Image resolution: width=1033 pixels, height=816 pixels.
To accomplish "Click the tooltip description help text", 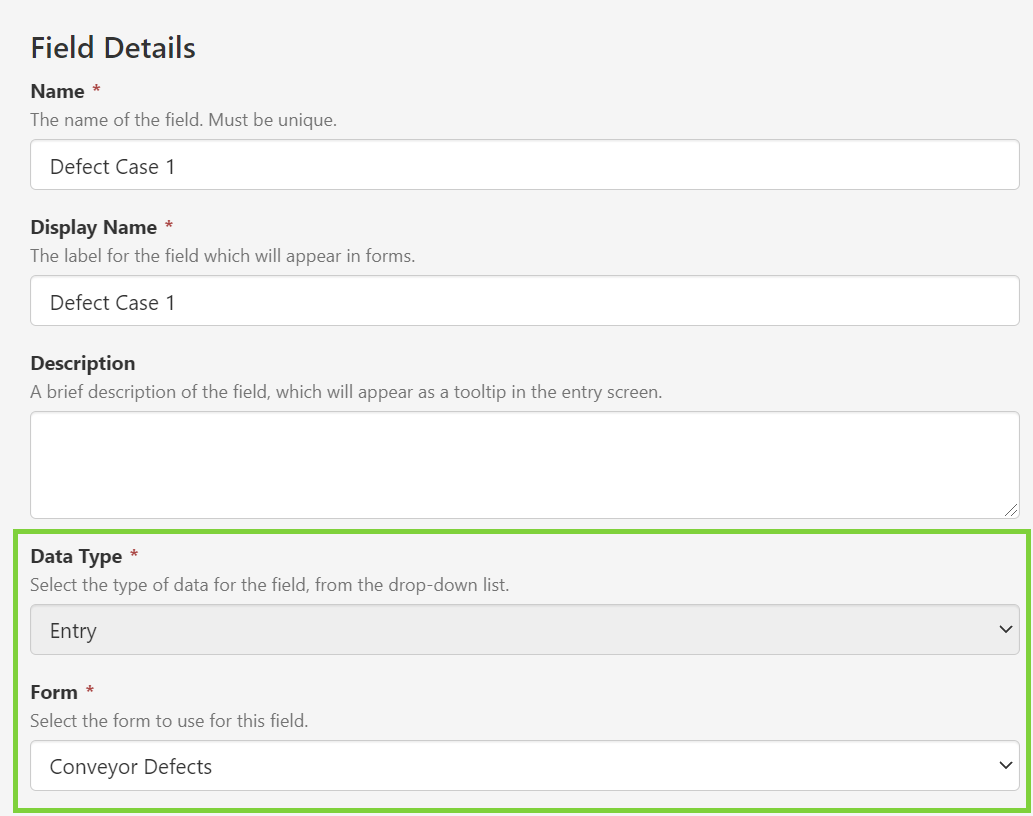I will point(346,392).
